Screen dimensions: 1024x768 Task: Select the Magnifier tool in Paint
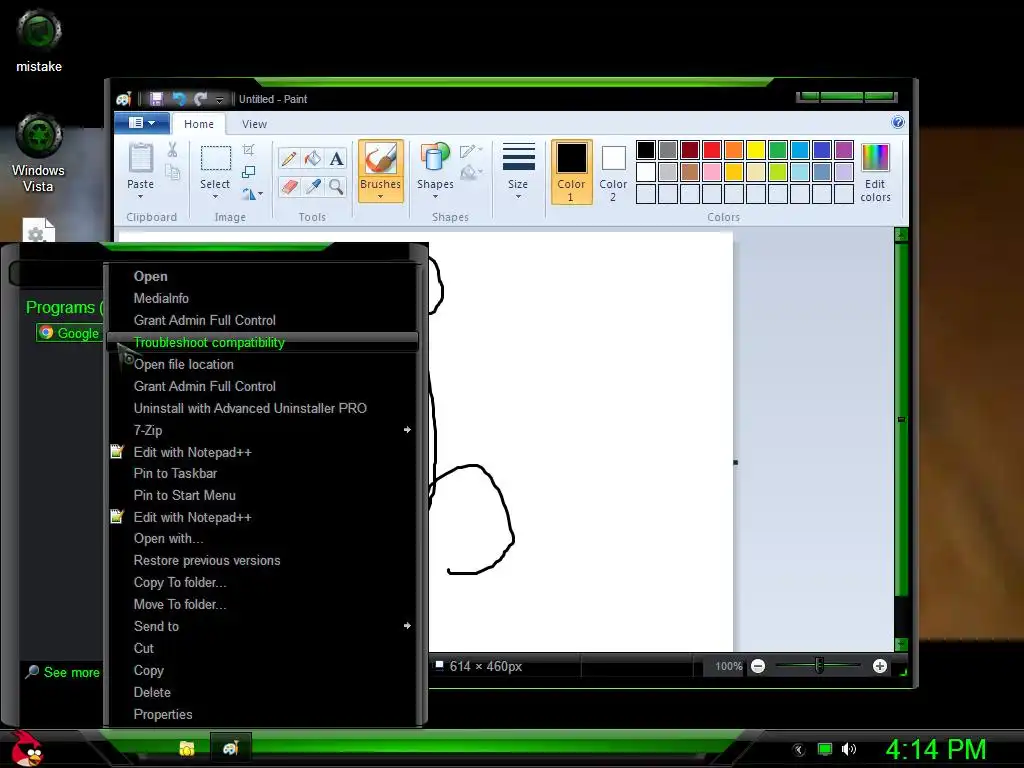336,187
